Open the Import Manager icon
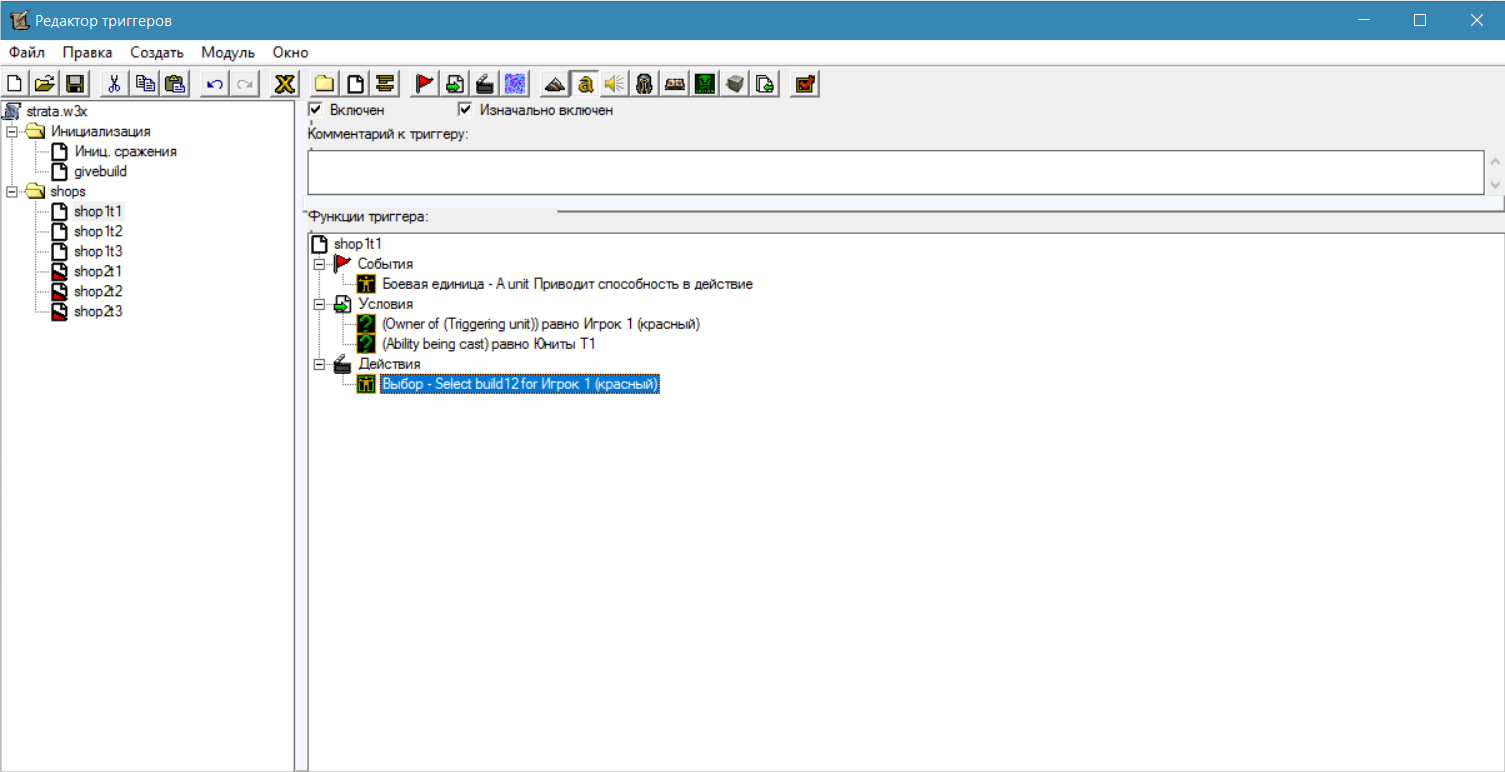The width and height of the screenshot is (1505, 772). pos(765,84)
